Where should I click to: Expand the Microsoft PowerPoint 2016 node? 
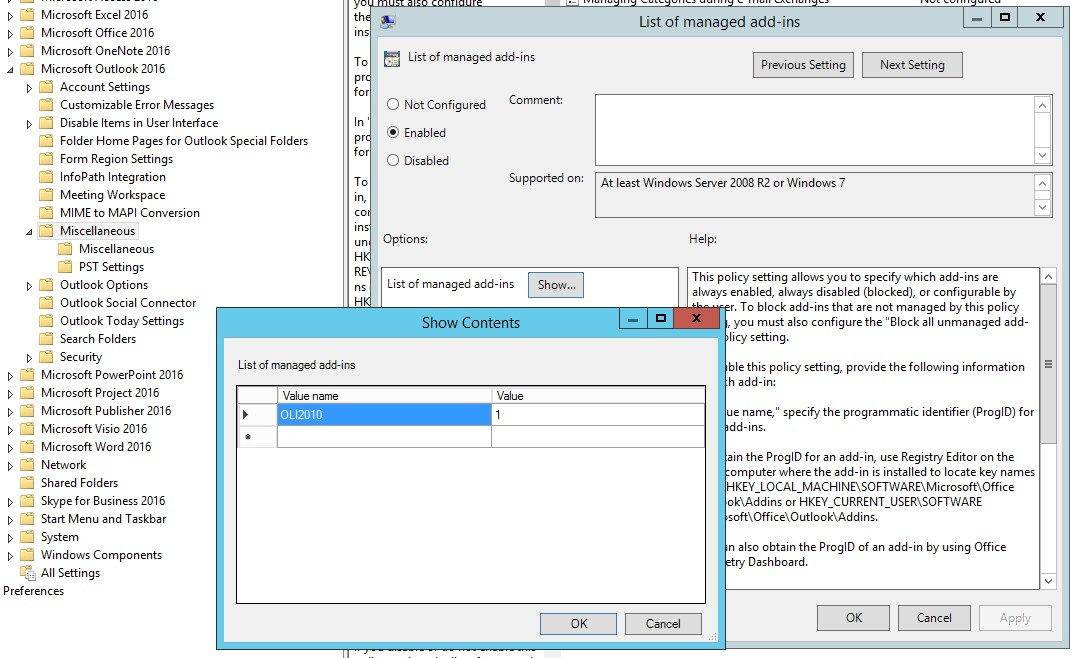coord(10,376)
